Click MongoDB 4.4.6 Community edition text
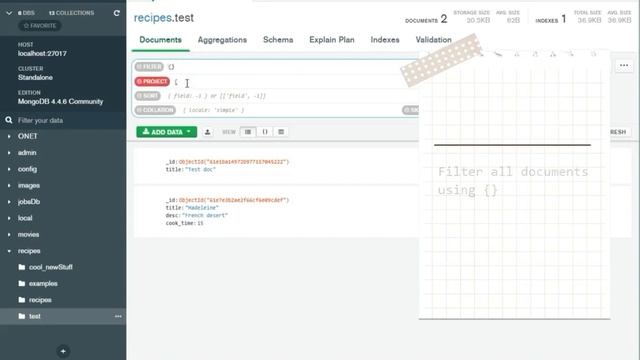This screenshot has width=640, height=360. (x=60, y=102)
